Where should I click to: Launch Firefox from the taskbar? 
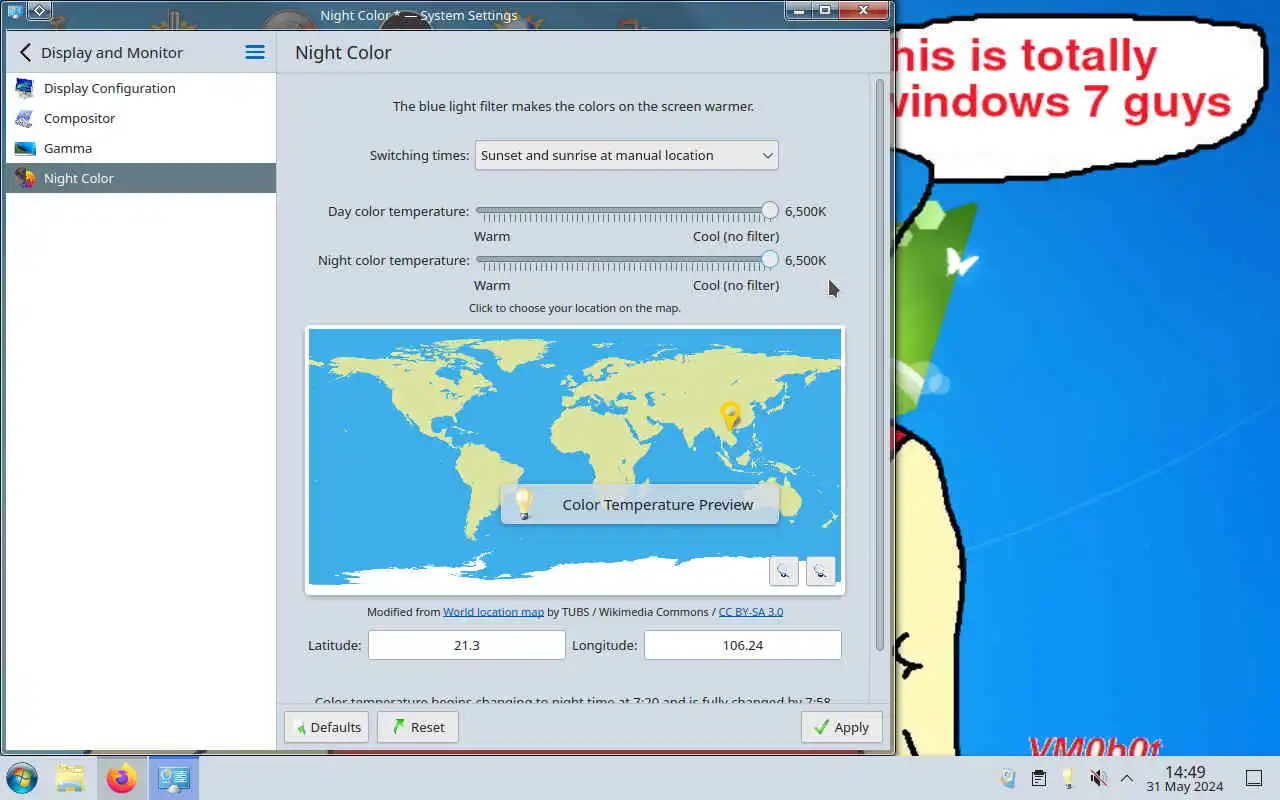(122, 778)
